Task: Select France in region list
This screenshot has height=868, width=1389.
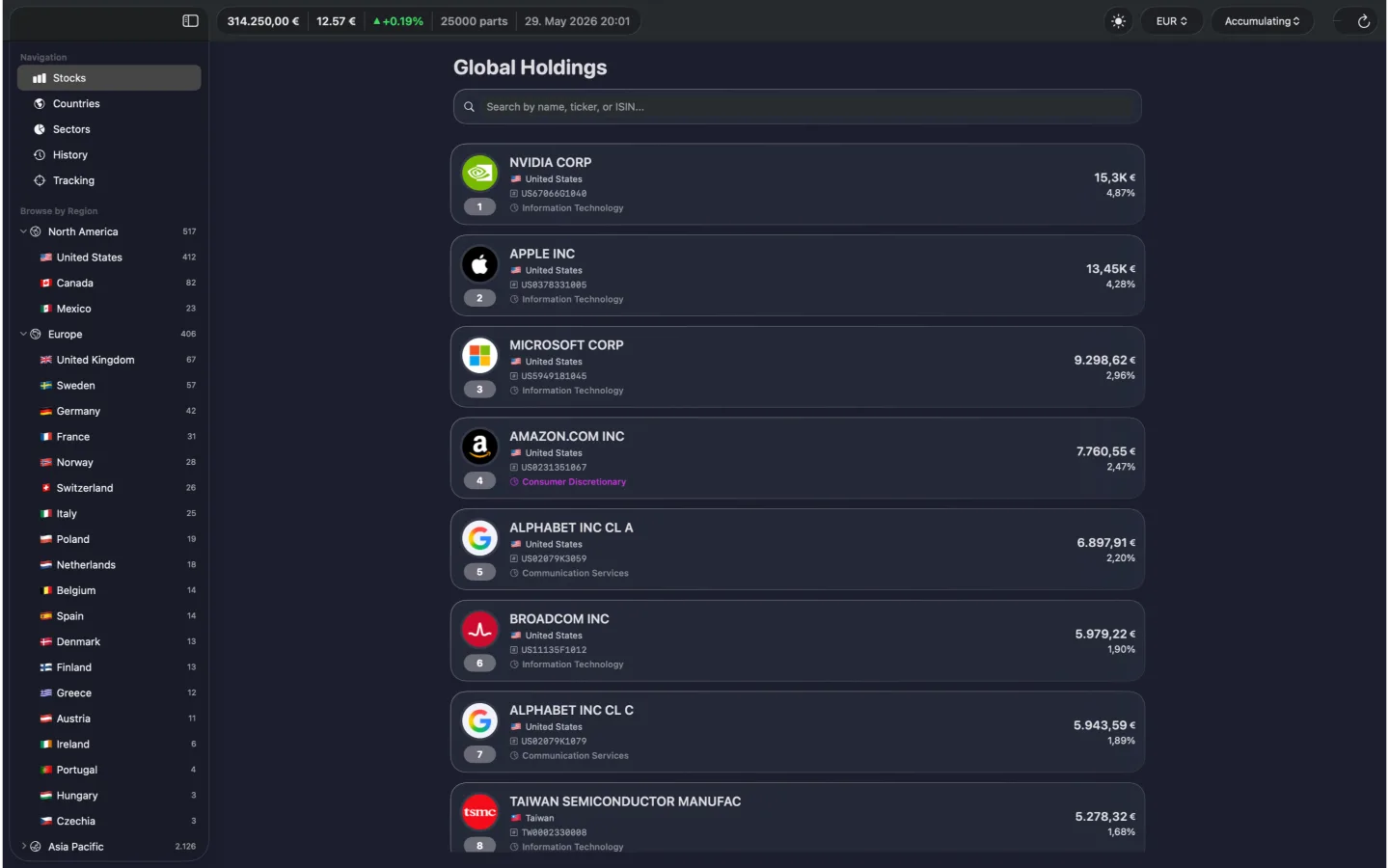Action: [109, 436]
